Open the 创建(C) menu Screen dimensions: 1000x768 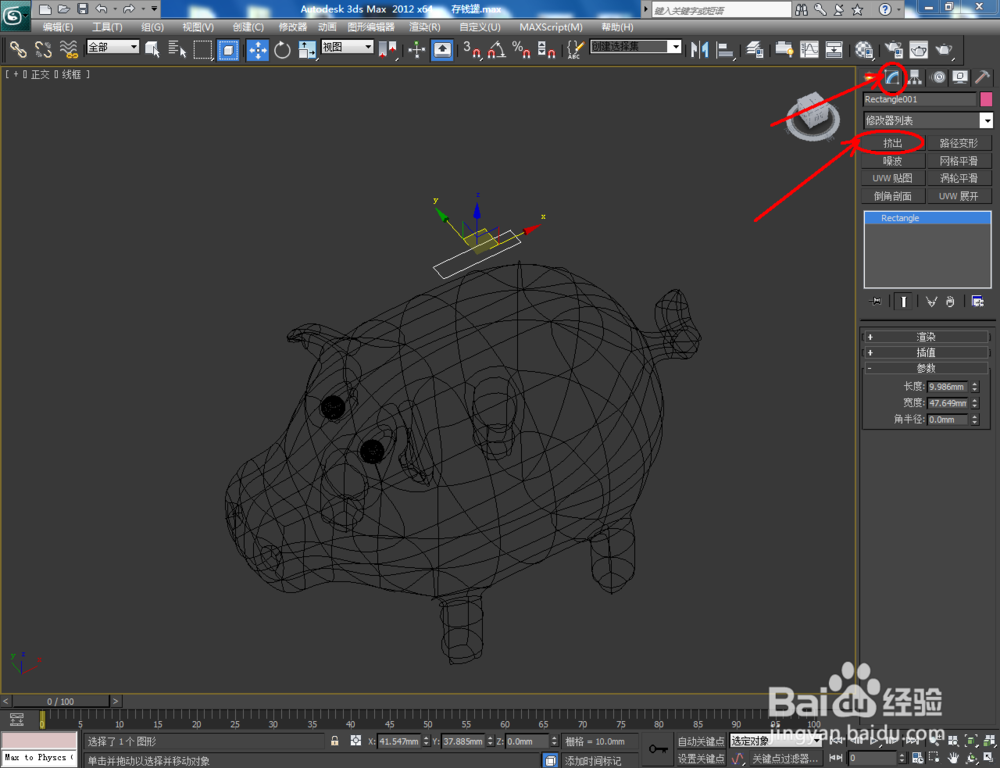pos(248,27)
